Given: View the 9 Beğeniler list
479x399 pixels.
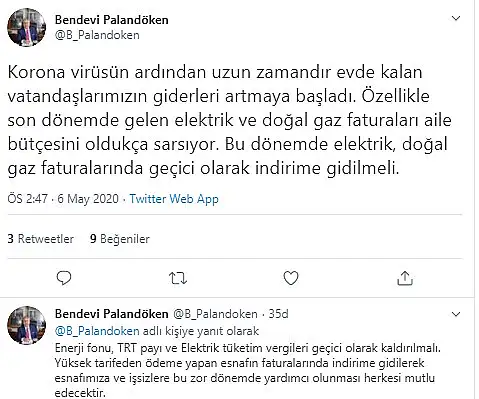Looking at the screenshot, I should pyautogui.click(x=120, y=239).
